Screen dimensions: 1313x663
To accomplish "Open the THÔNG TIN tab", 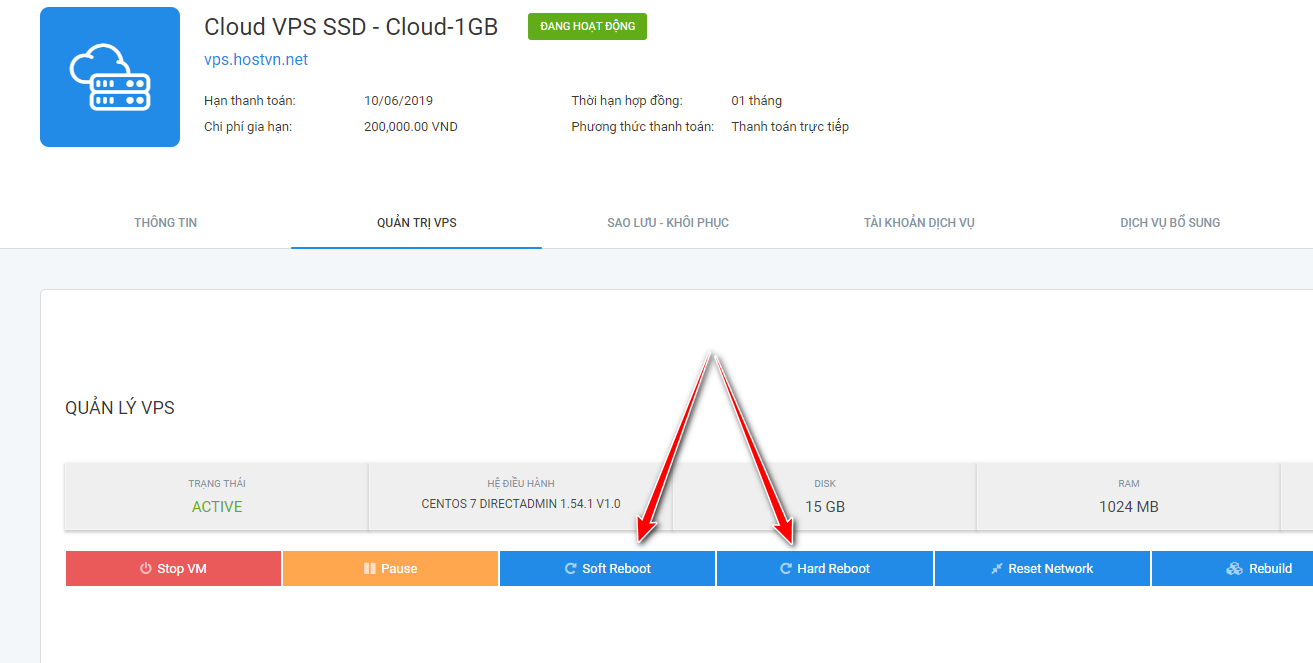I will [166, 222].
